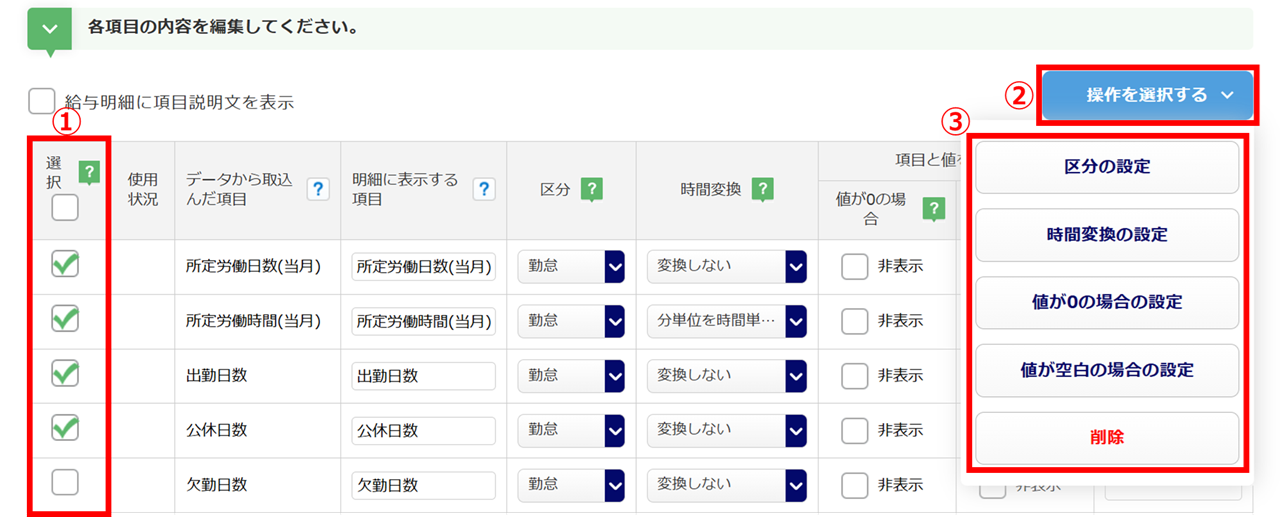Click the help icon beside 区分 header

tap(591, 189)
